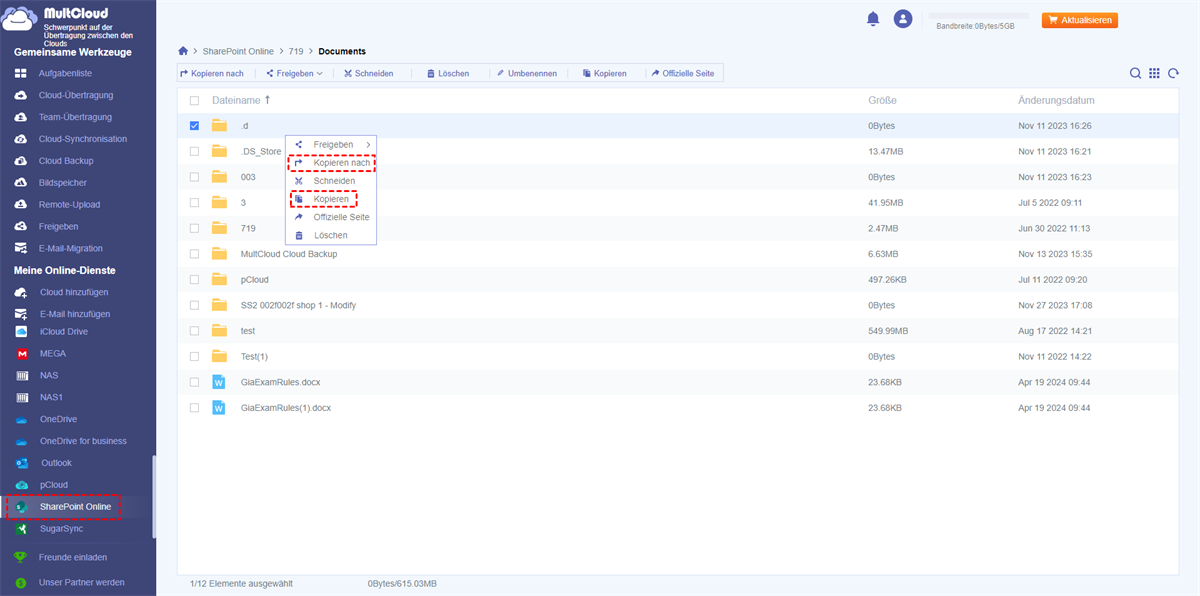Check the test folder checkbox
Viewport: 1200px width, 596px height.
pos(194,330)
